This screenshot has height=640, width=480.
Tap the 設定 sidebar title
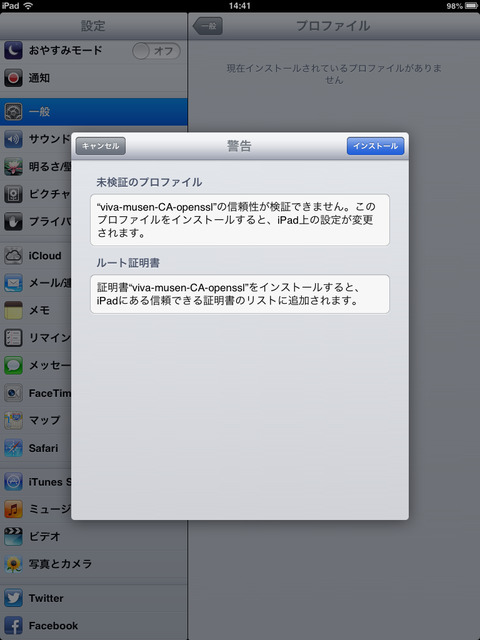pos(93,26)
